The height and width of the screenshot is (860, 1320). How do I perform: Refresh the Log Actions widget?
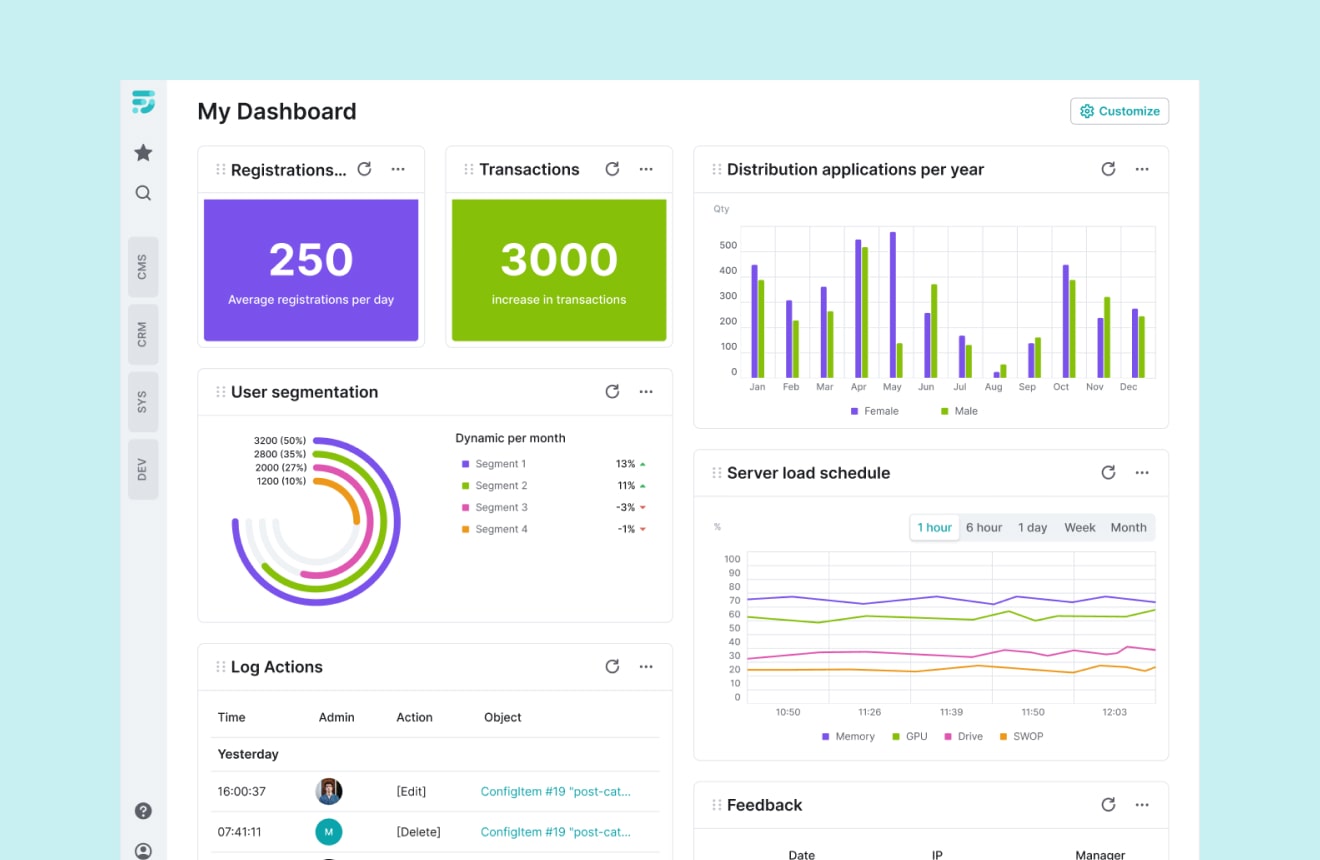click(612, 666)
